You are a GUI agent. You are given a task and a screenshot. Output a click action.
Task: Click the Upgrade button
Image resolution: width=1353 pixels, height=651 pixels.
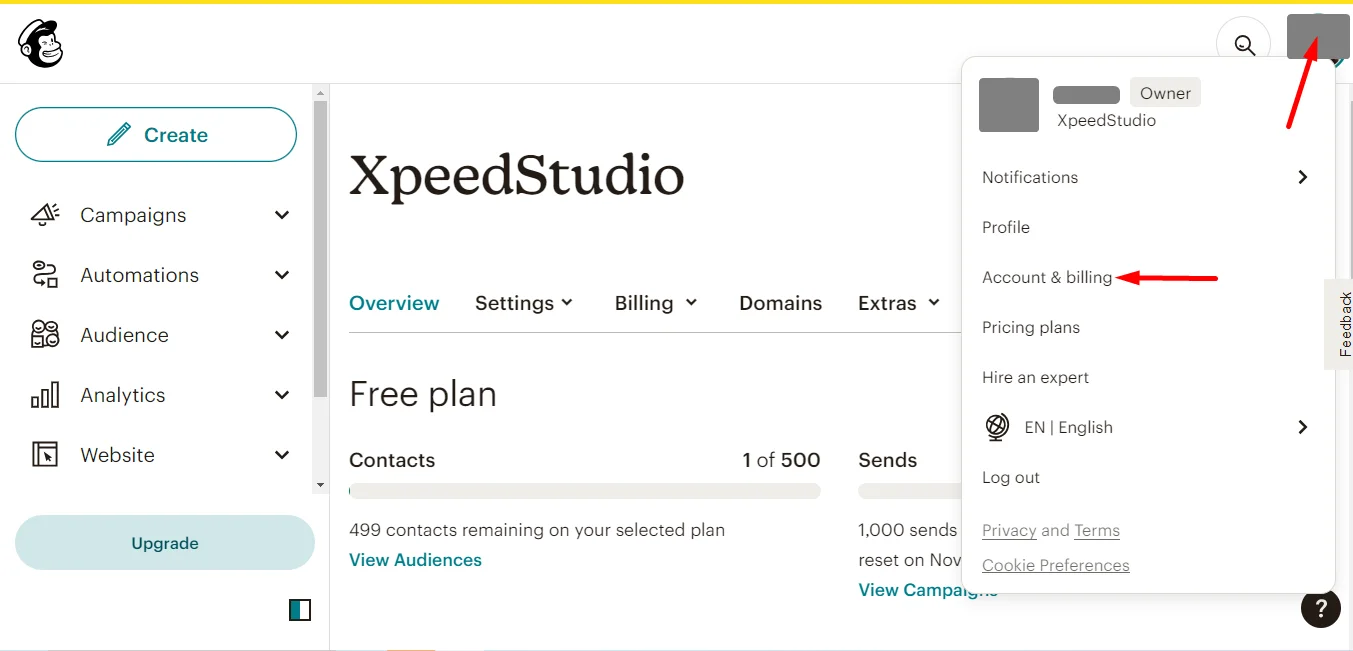coord(165,543)
